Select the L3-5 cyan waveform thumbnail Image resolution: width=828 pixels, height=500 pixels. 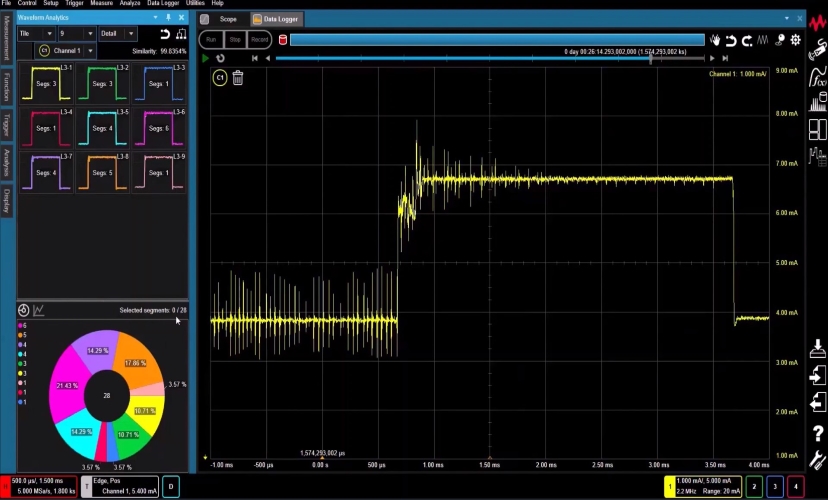102,128
